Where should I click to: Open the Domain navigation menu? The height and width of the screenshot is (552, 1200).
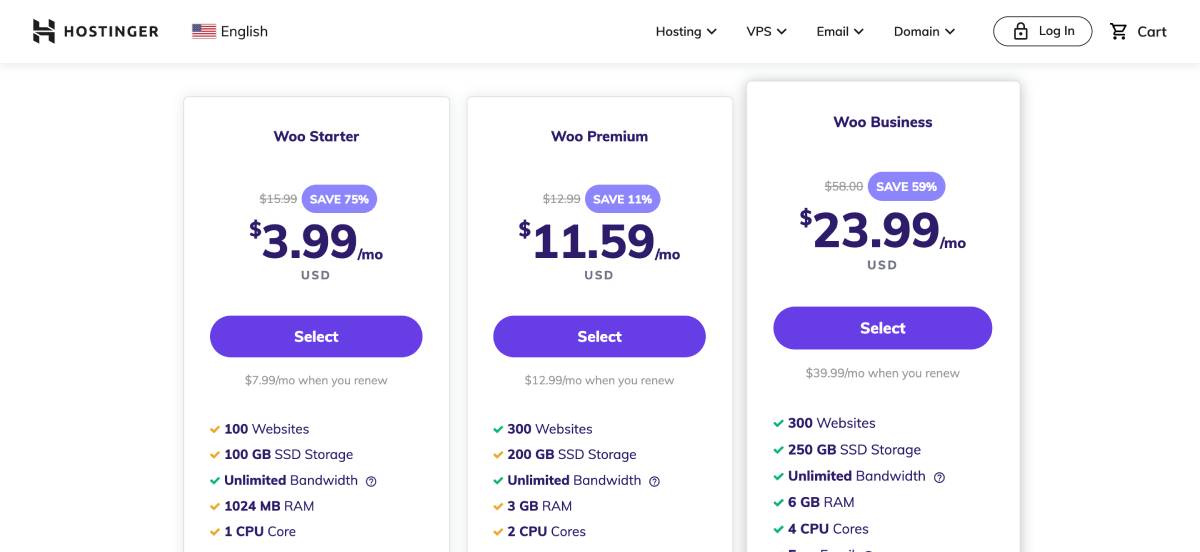pos(924,31)
